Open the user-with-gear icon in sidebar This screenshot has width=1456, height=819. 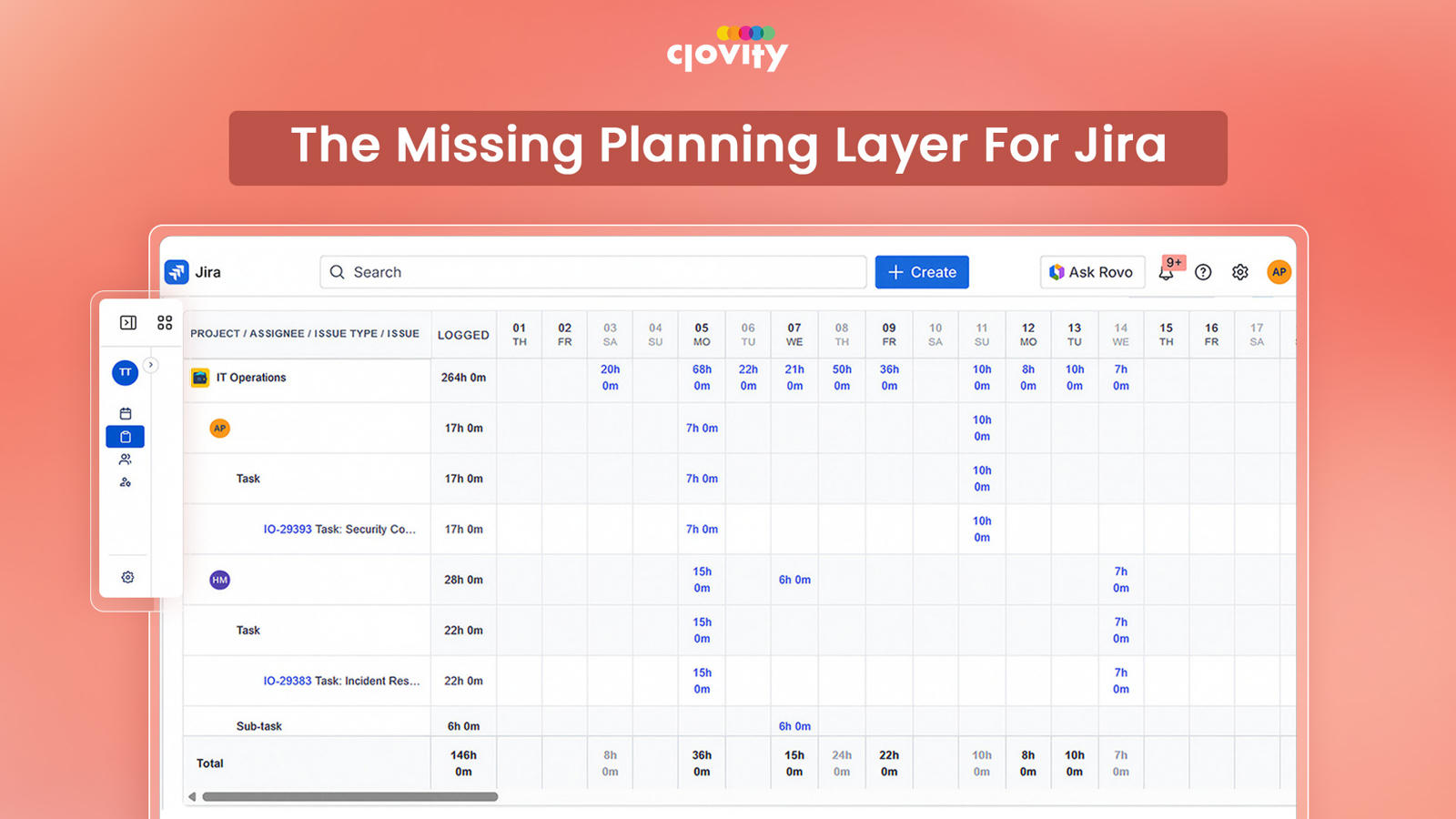pyautogui.click(x=126, y=482)
